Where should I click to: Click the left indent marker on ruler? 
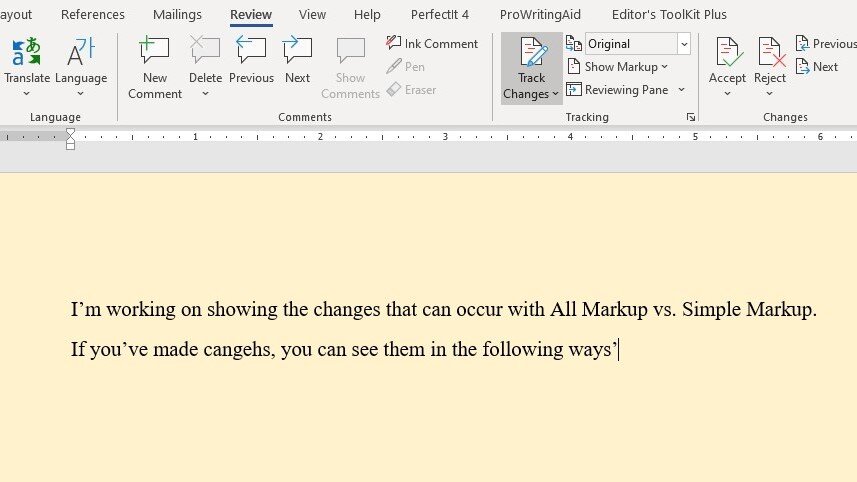coord(70,146)
